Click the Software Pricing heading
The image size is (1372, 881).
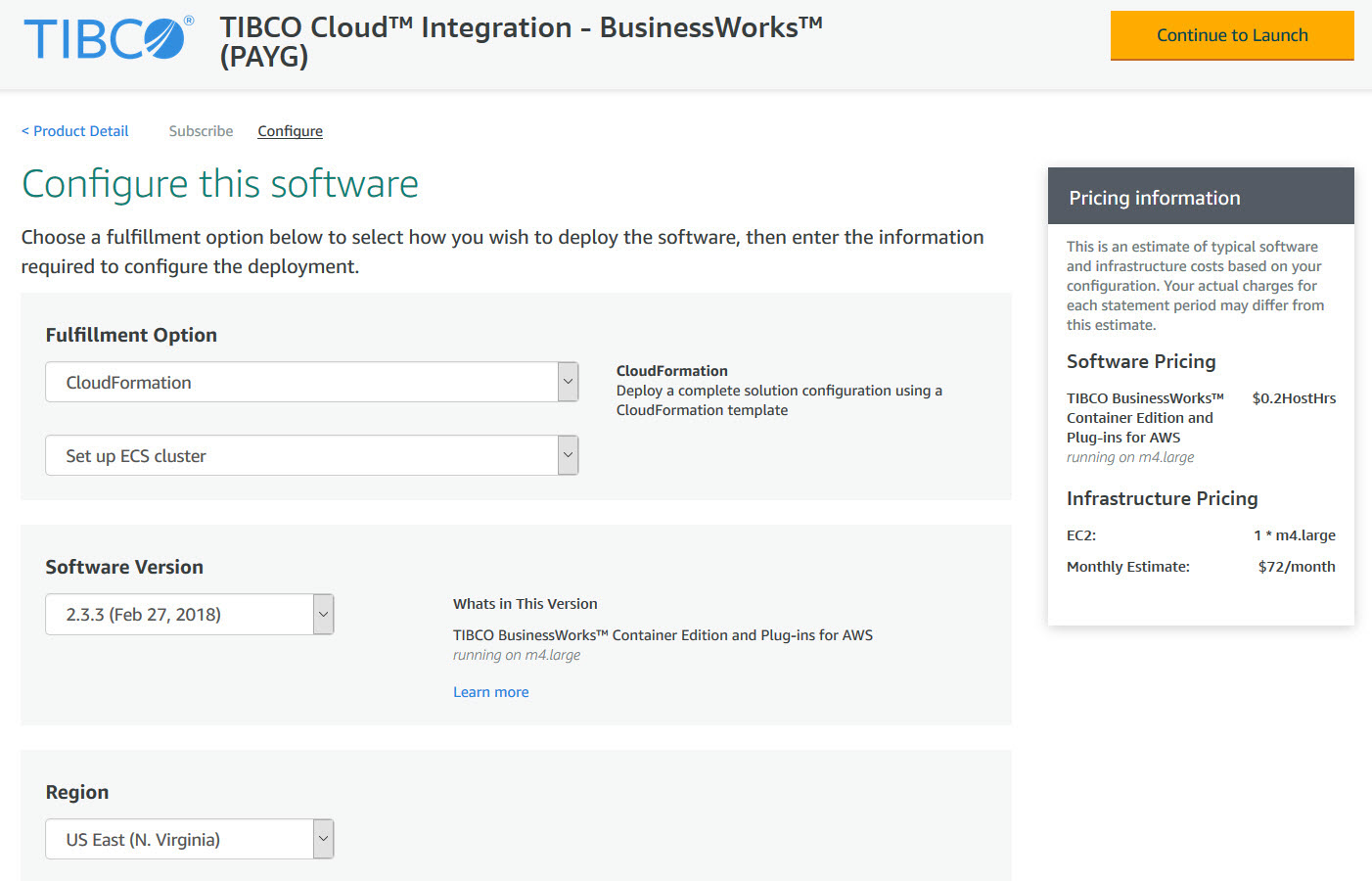(1140, 361)
